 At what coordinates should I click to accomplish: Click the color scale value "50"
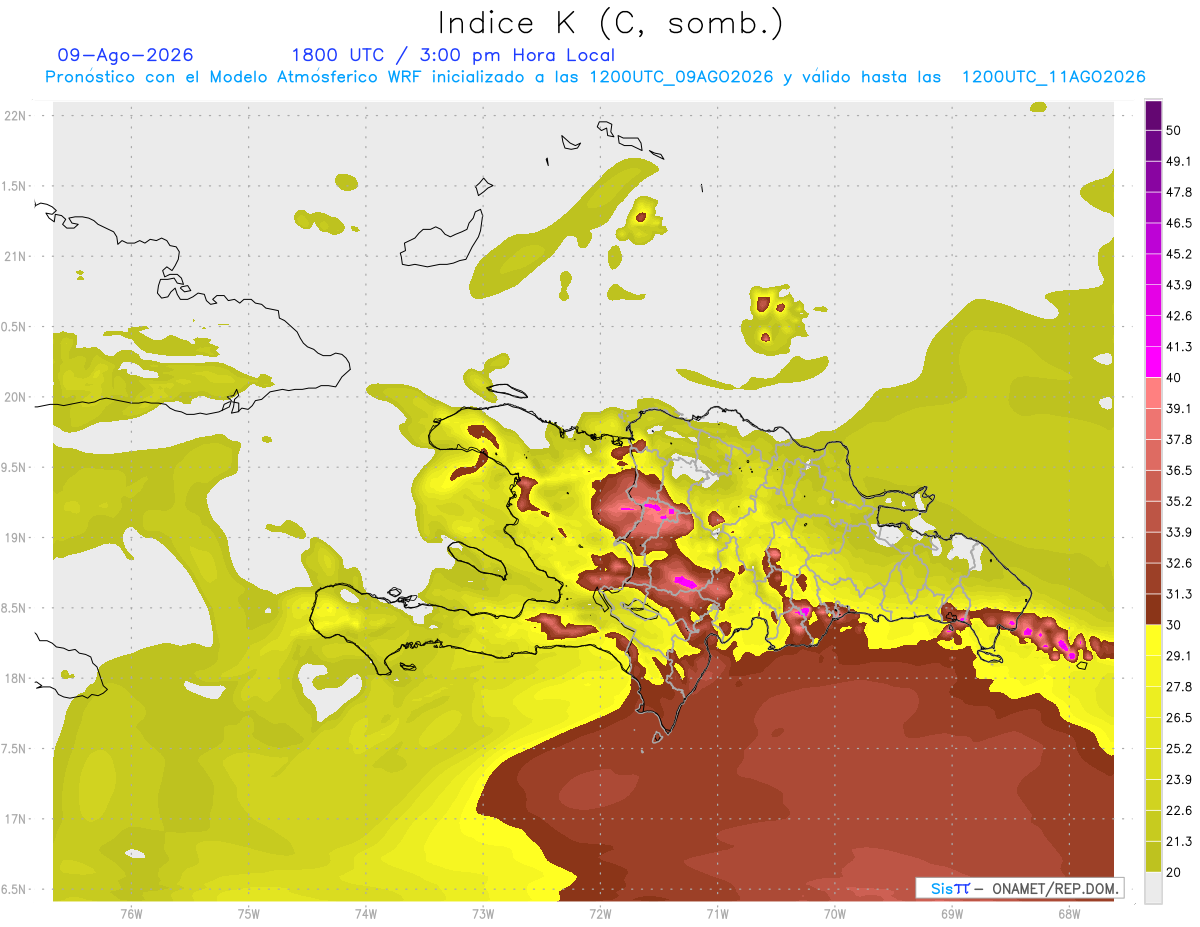tap(1173, 130)
